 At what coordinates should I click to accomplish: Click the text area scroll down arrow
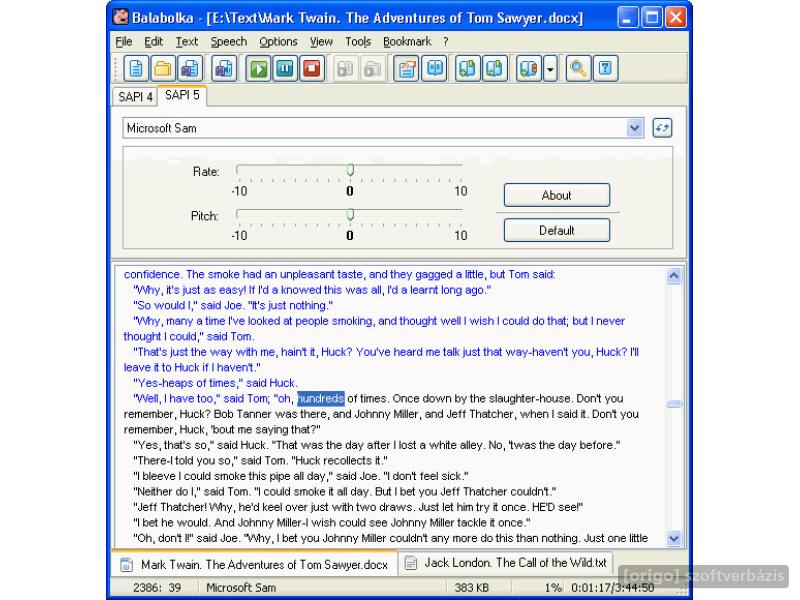(x=673, y=538)
